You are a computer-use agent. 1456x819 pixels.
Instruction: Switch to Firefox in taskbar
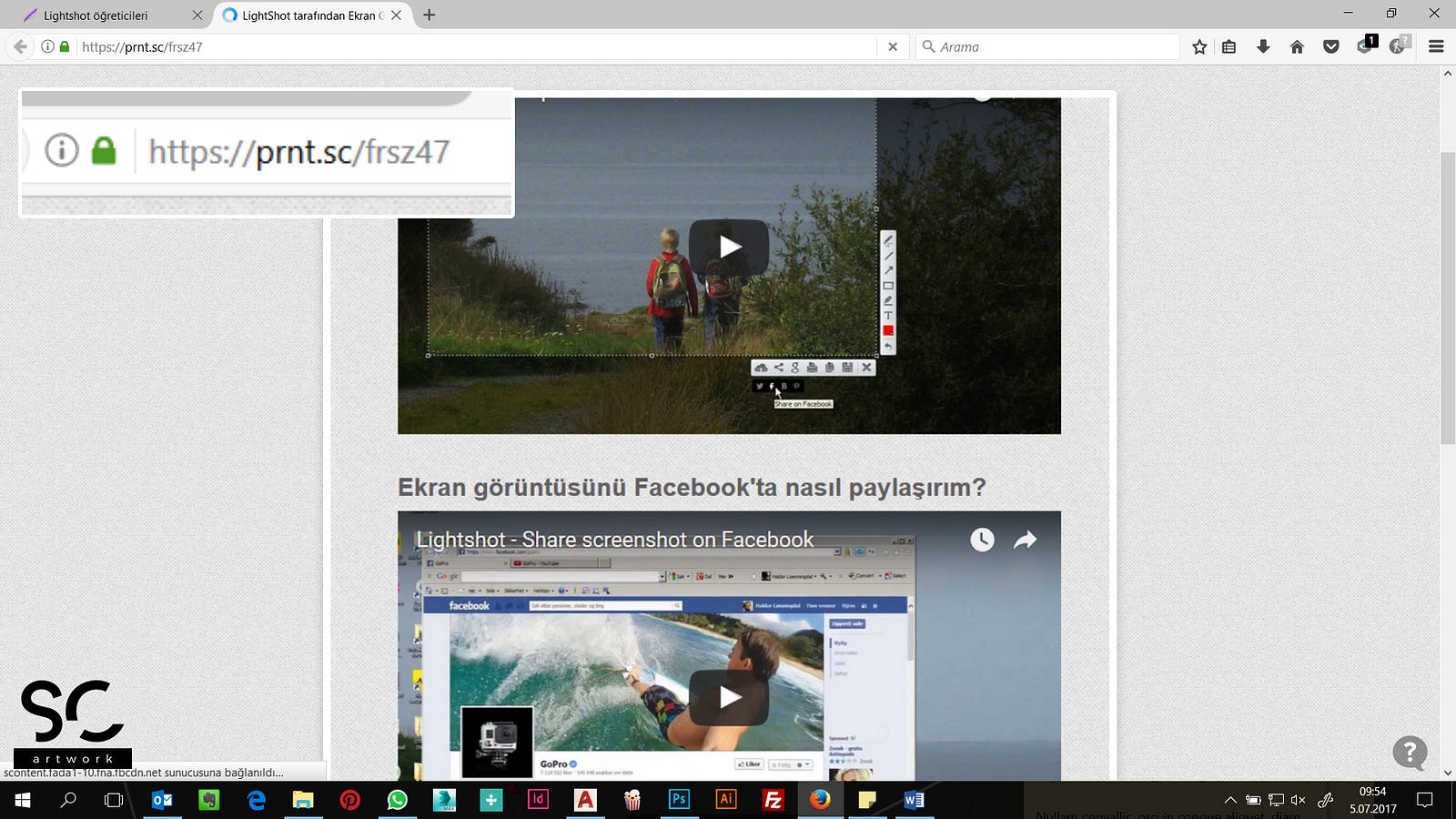821,800
